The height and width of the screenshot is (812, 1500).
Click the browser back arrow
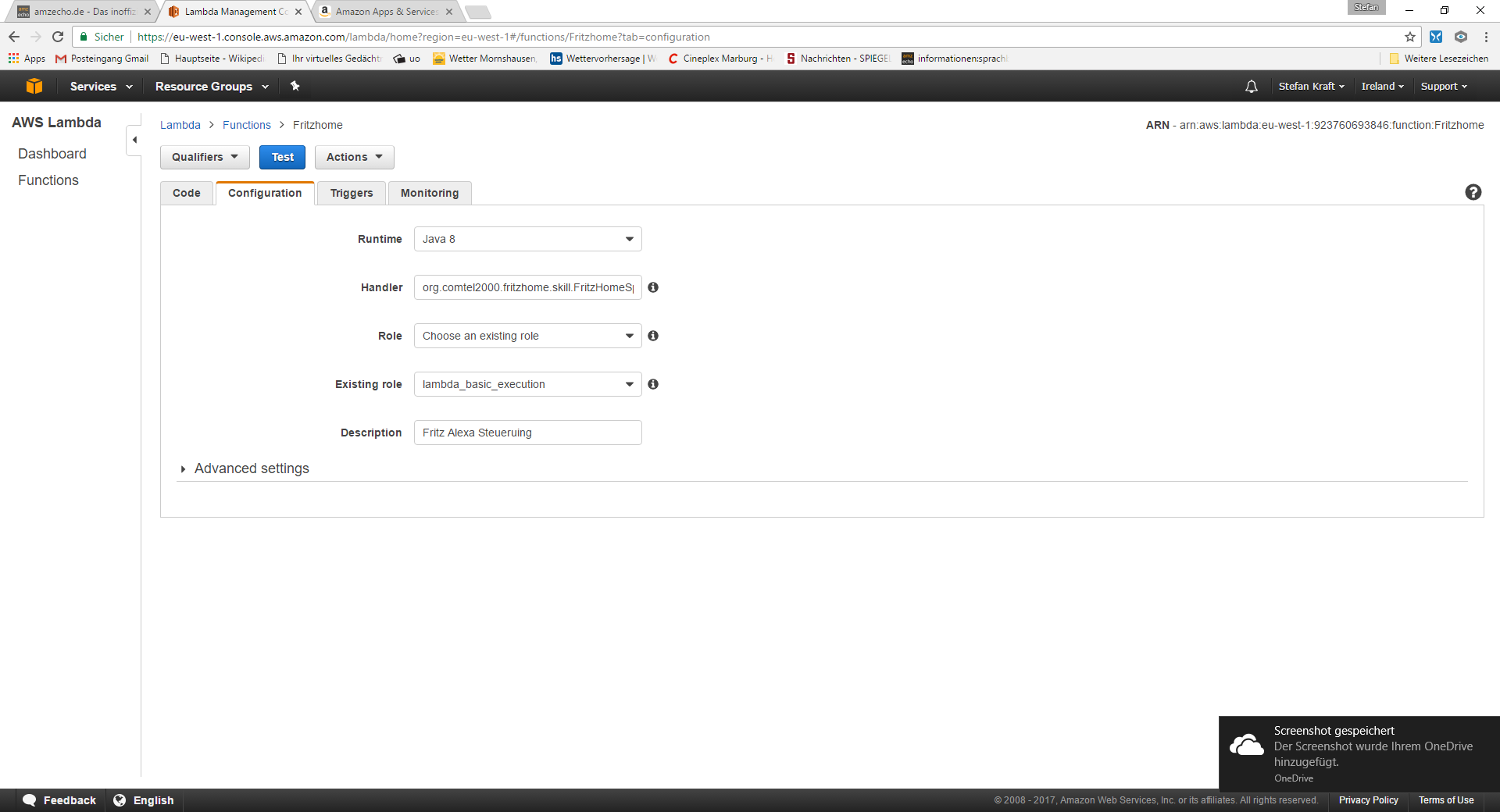[14, 37]
